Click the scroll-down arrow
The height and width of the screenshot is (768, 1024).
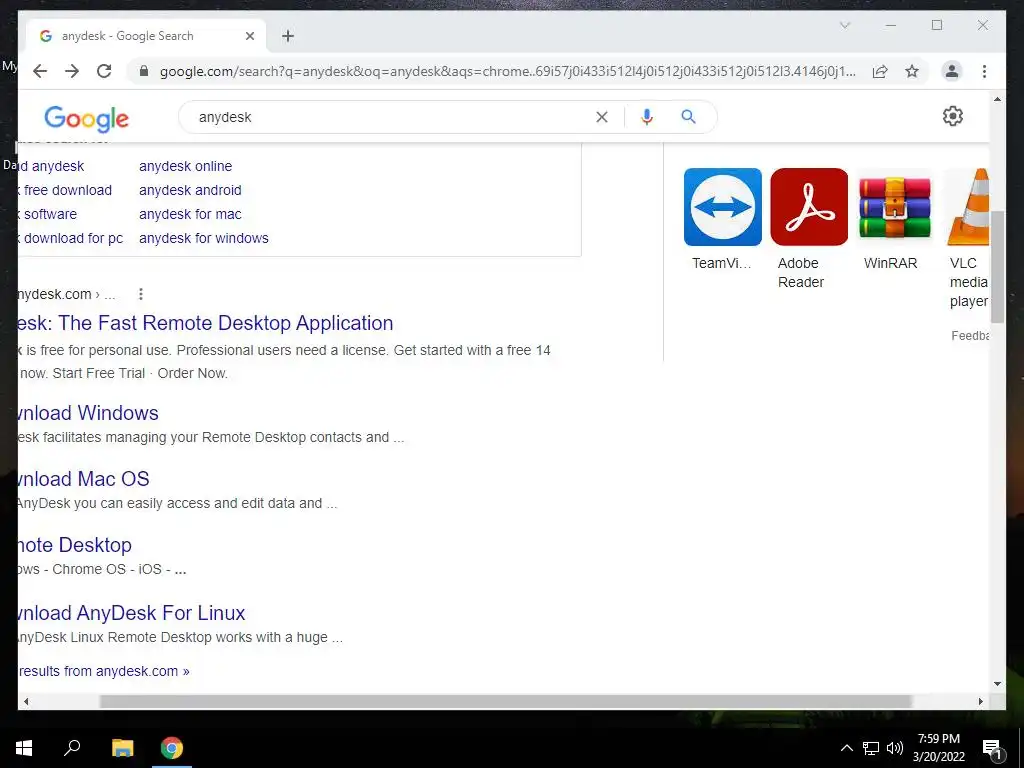(x=997, y=684)
